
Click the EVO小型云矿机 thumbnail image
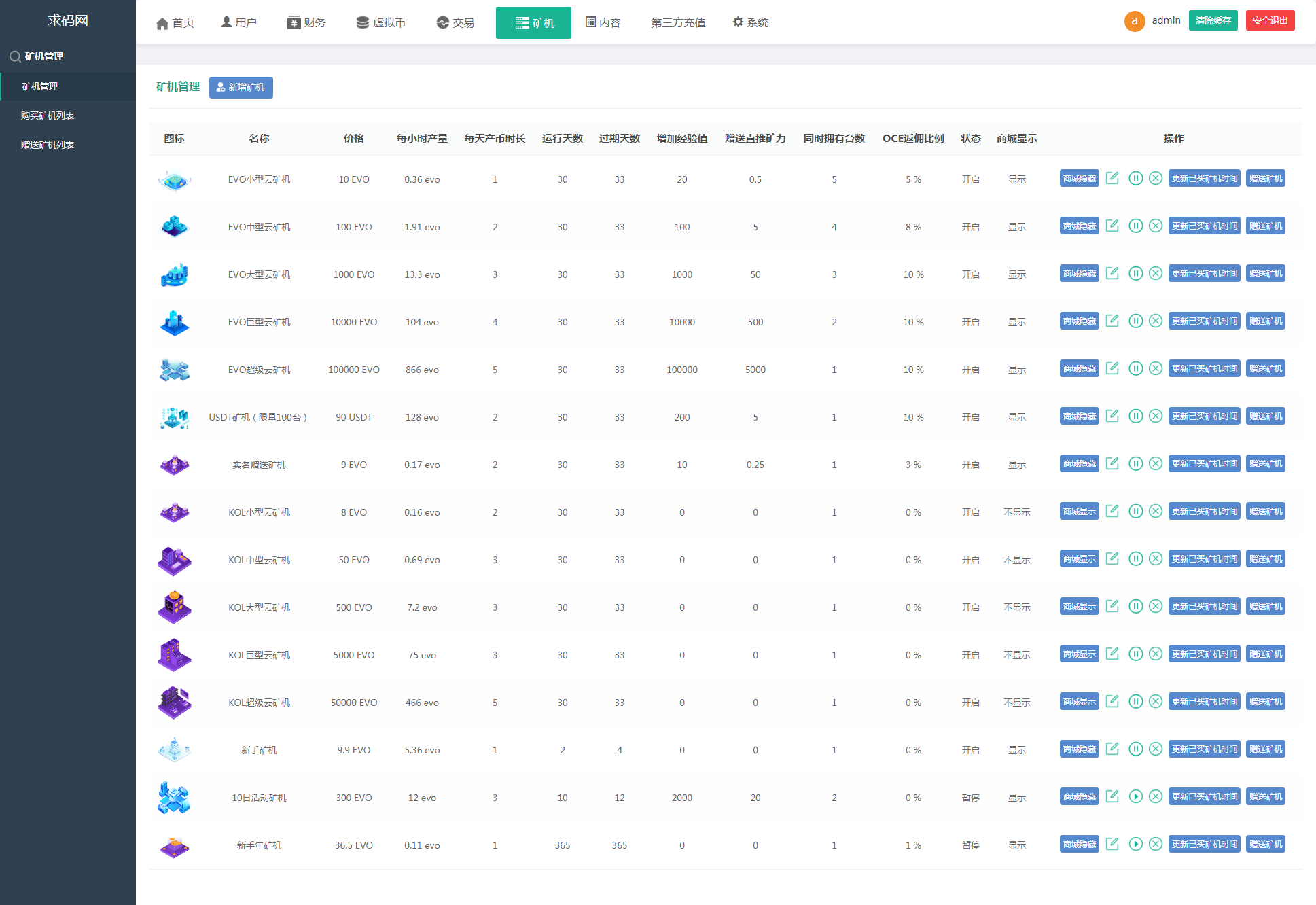coord(174,180)
